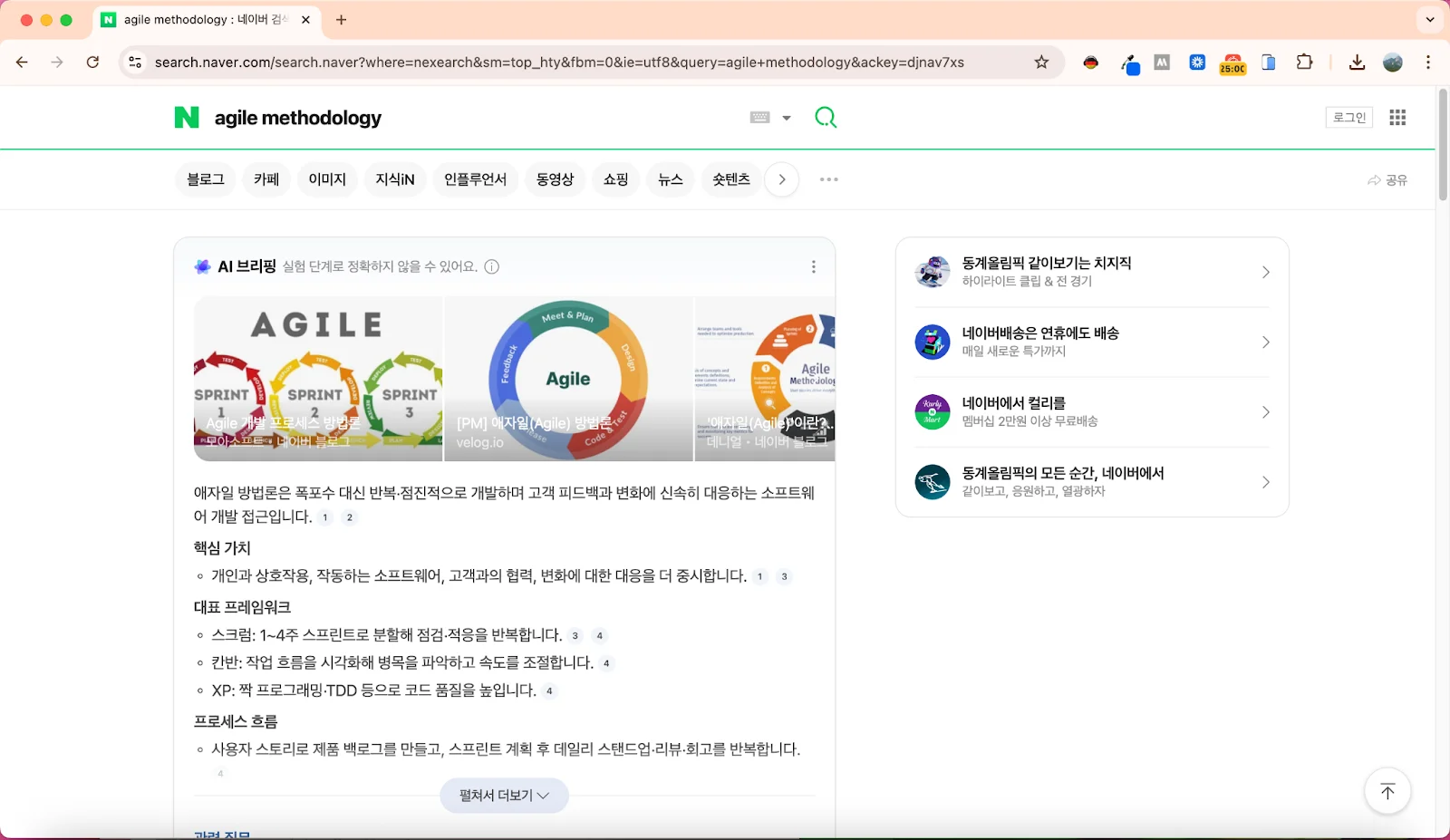Expand the 동계올림픽의 모든 순간 row chevron

1266,482
